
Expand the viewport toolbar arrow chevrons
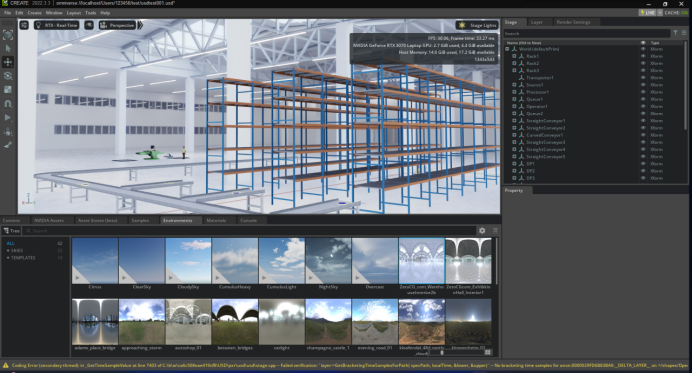[140, 25]
